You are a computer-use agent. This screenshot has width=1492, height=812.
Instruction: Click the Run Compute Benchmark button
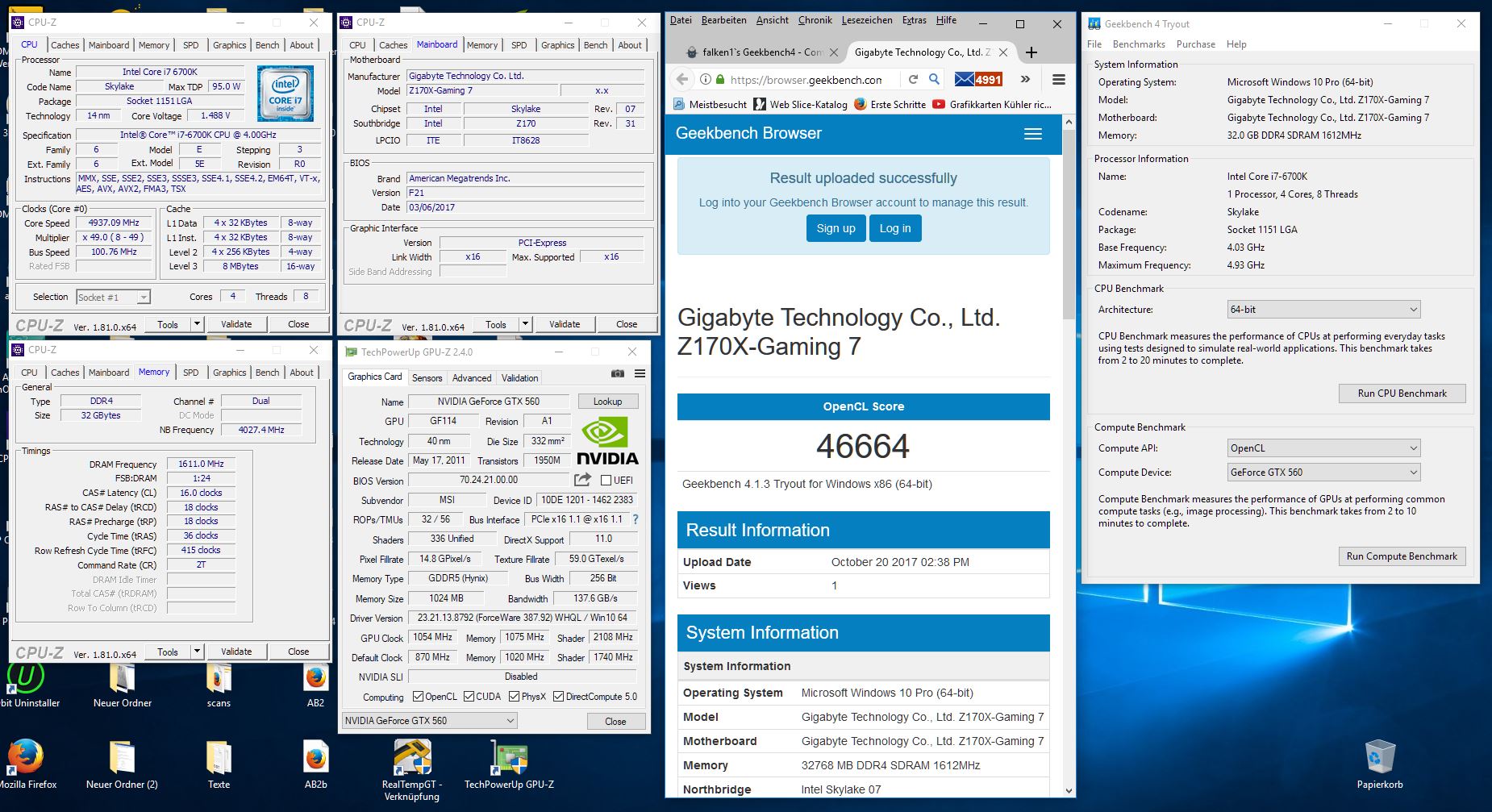coord(1402,556)
